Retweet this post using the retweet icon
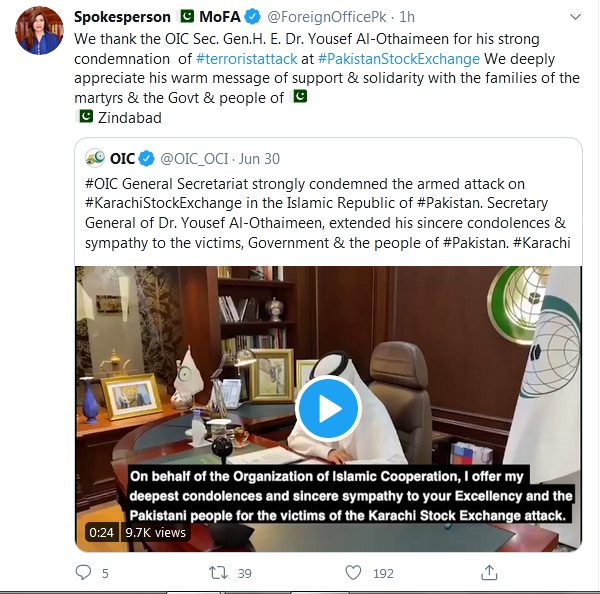 coord(215,573)
